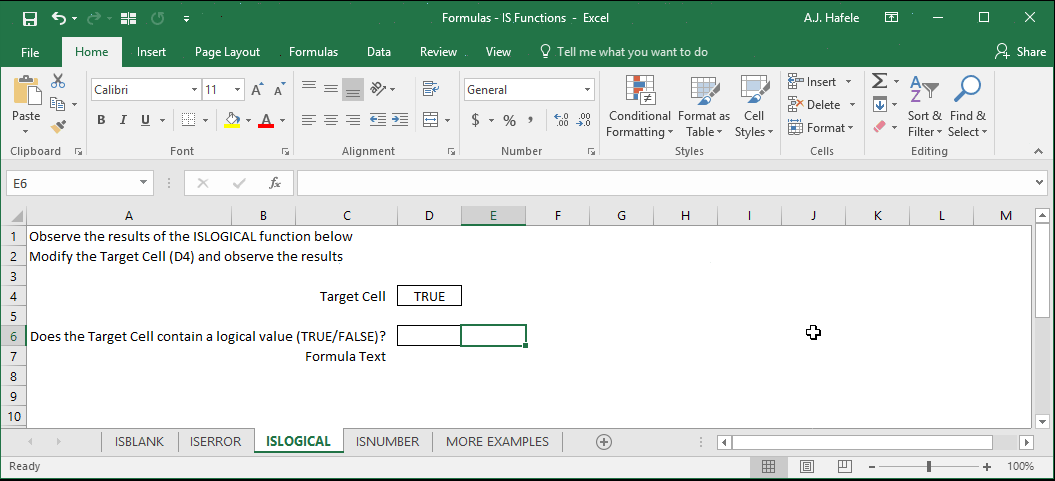Select the column E header
The image size is (1055, 481).
[x=493, y=215]
